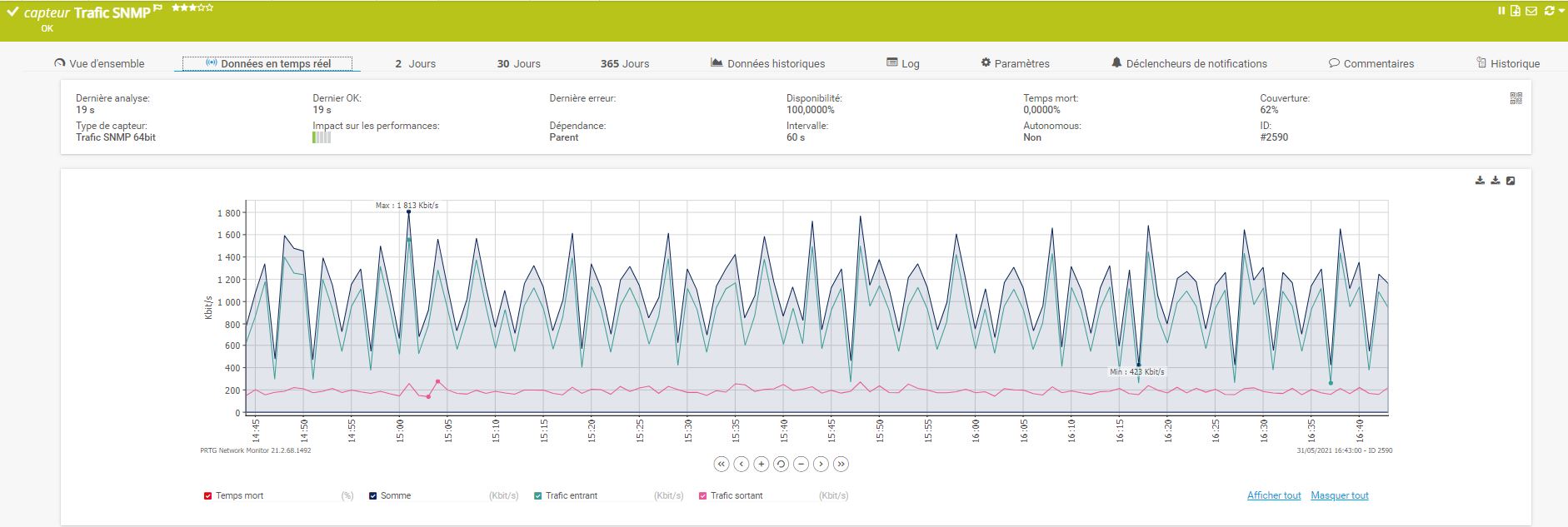Open the 30 Jours tab
1568x527 pixels.
tap(518, 63)
